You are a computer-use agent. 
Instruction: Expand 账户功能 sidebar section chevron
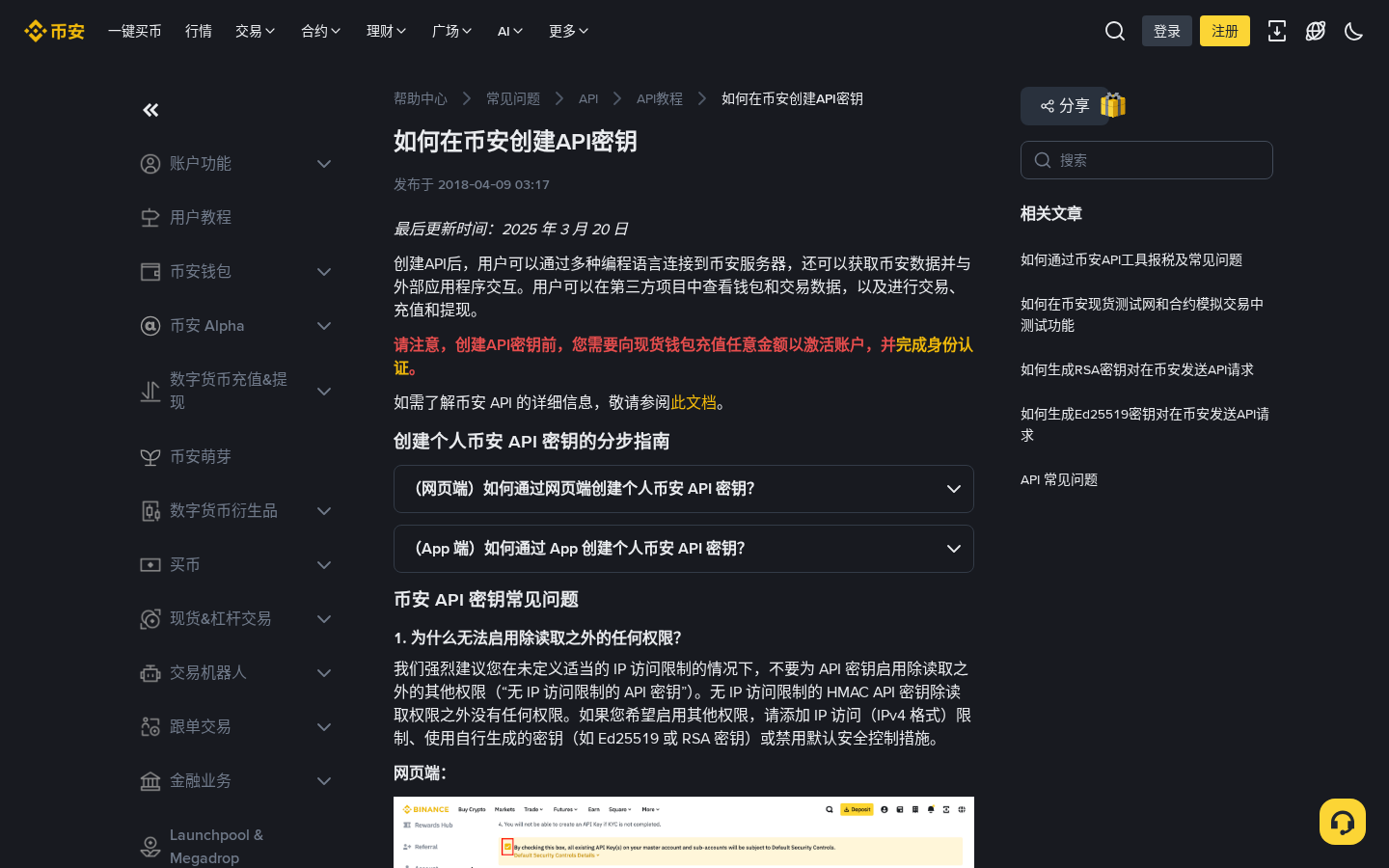pyautogui.click(x=324, y=164)
